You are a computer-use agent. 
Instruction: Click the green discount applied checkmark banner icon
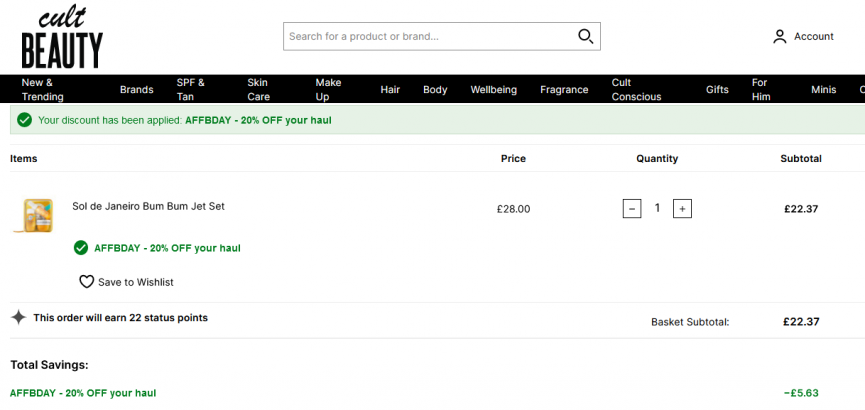[24, 120]
